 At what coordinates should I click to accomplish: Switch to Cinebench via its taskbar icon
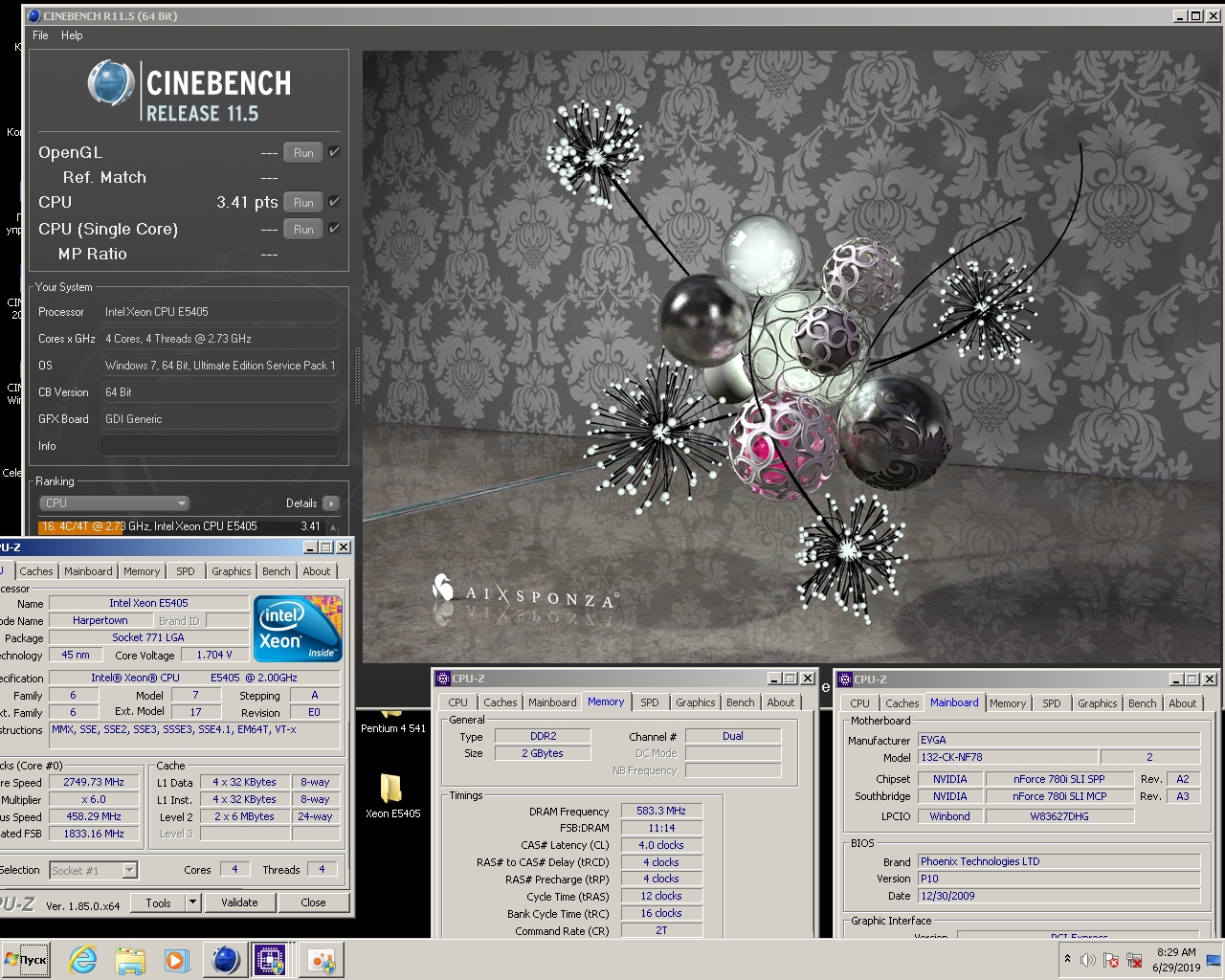click(x=225, y=960)
